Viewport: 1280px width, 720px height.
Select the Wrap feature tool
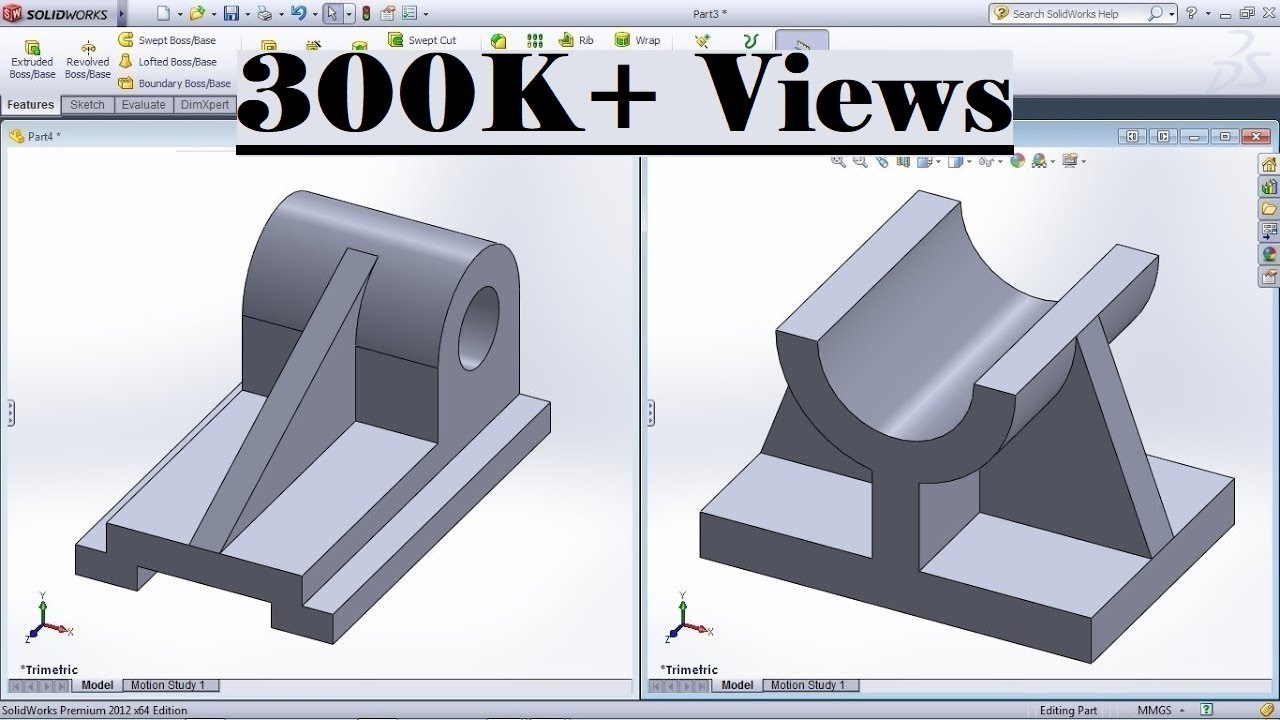click(637, 40)
